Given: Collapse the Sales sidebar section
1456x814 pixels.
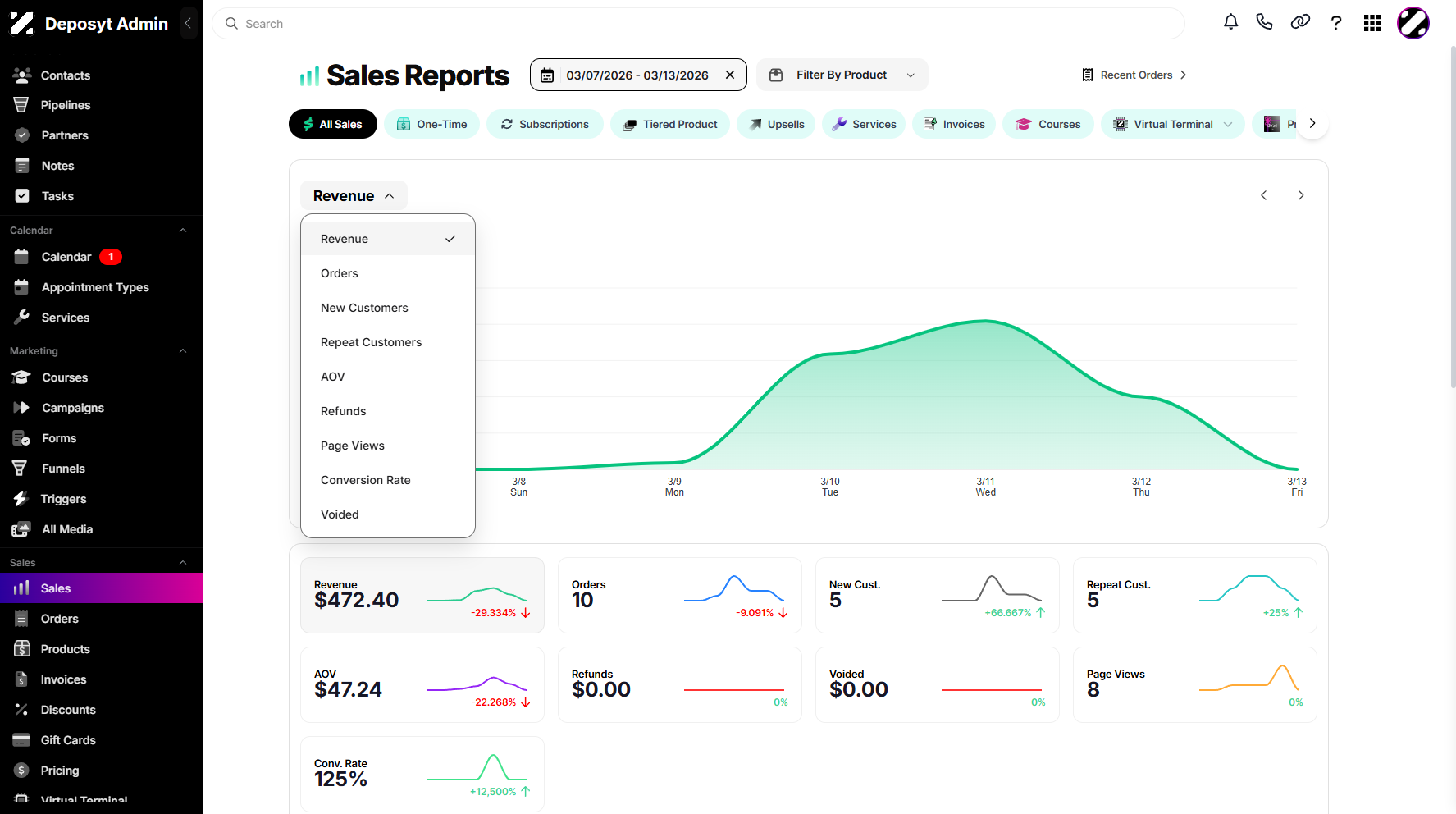Looking at the screenshot, I should [x=183, y=563].
